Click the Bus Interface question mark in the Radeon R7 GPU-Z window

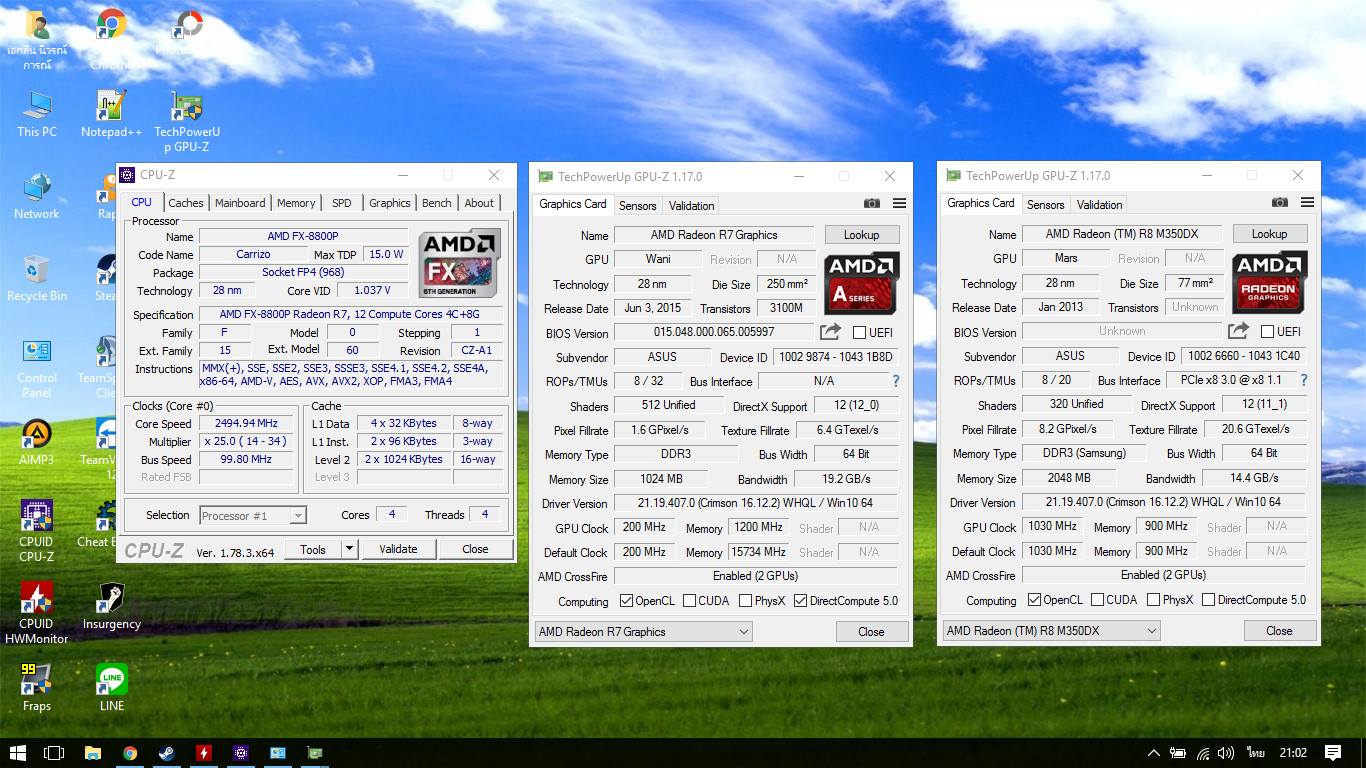(x=895, y=381)
